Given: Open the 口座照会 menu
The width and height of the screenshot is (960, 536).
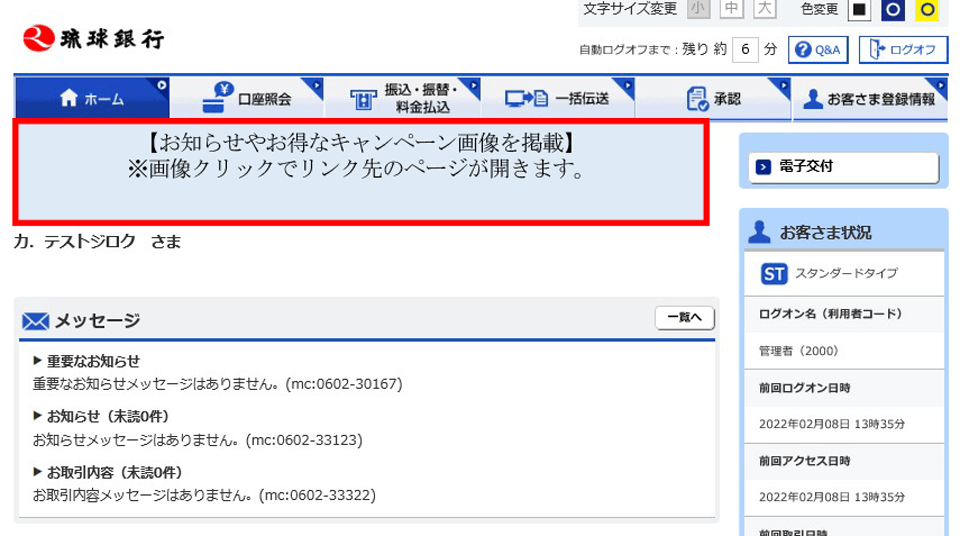Looking at the screenshot, I should pyautogui.click(x=247, y=99).
